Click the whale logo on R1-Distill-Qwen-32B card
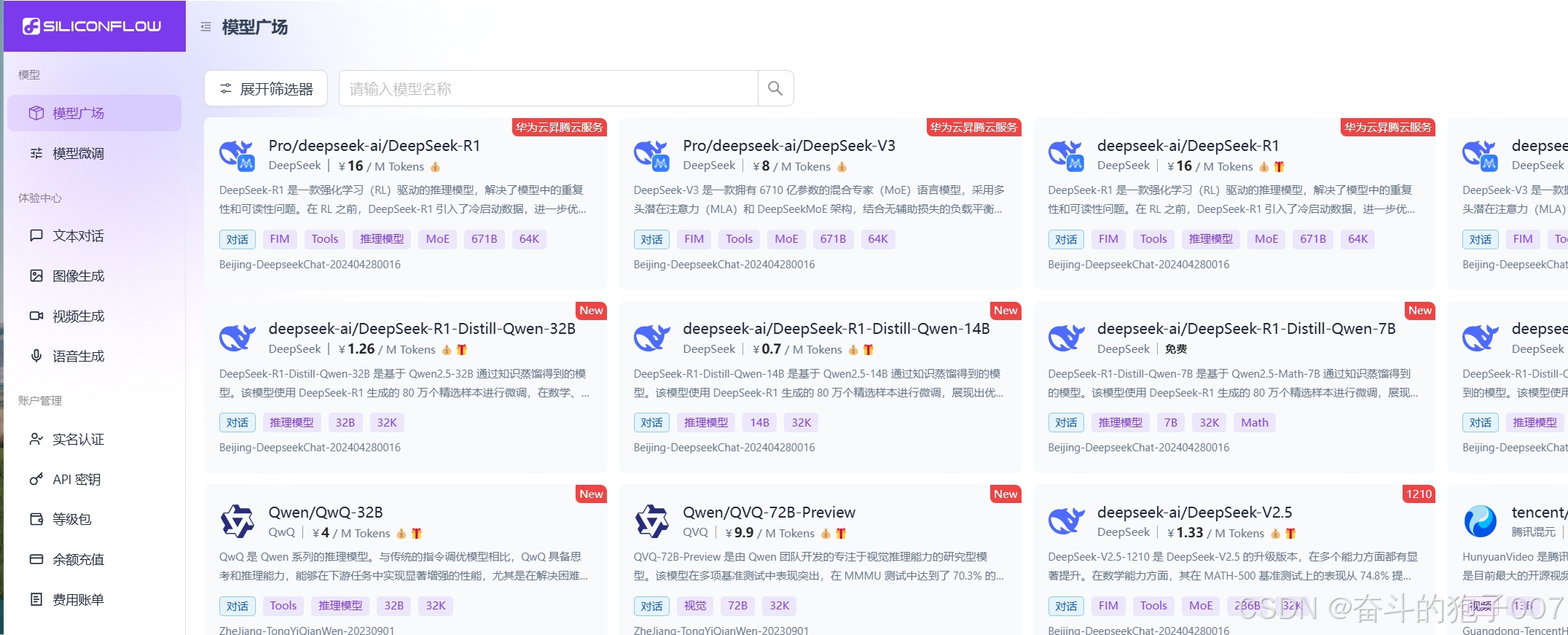Screen dimensions: 1568x635 (237, 338)
